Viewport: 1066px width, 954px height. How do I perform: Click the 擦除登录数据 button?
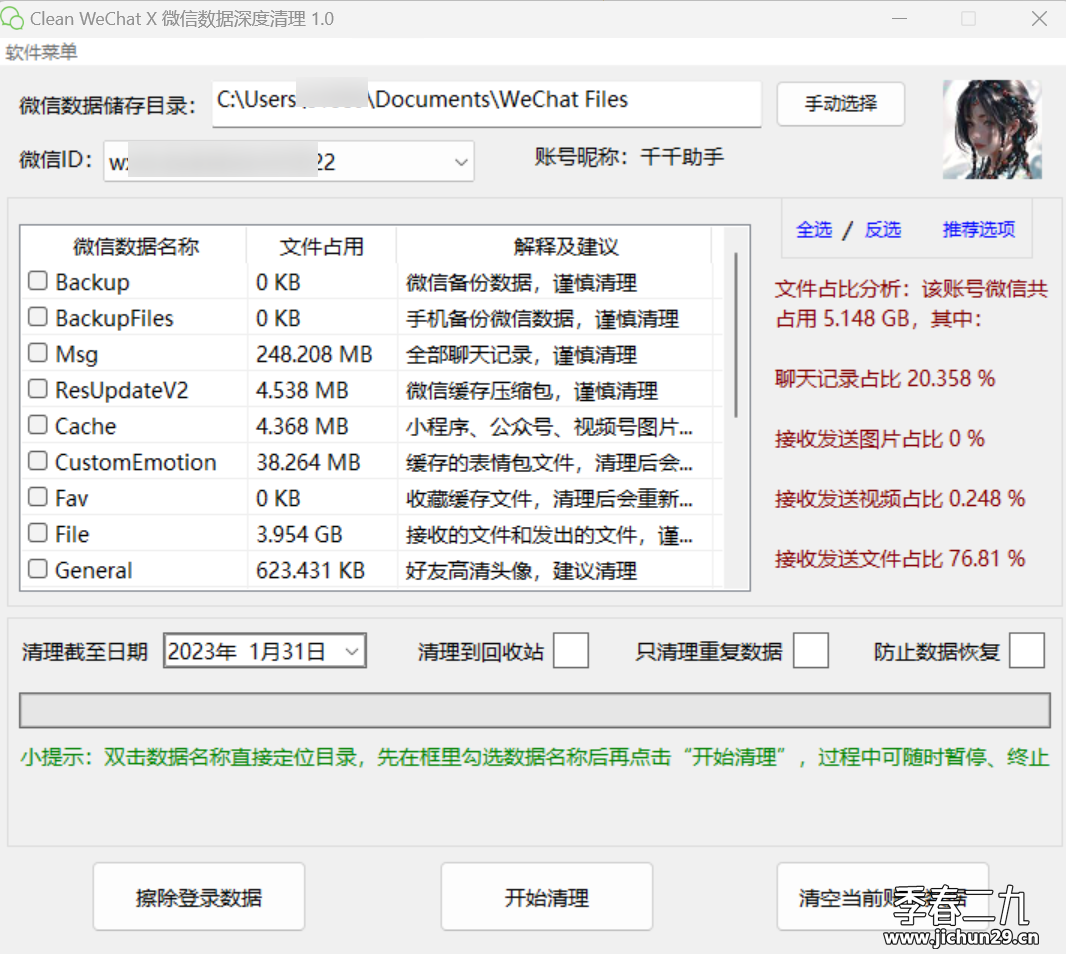(x=199, y=898)
